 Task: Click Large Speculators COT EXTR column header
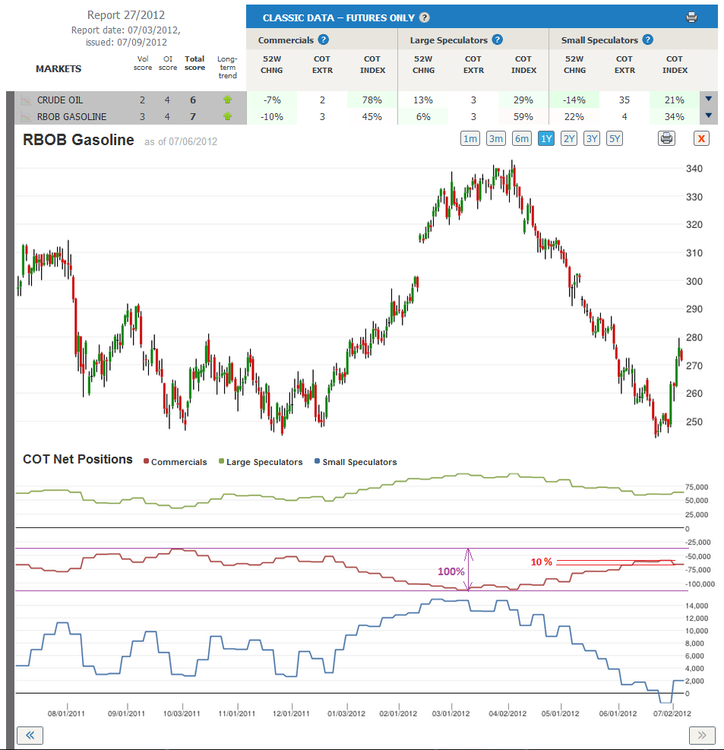pyautogui.click(x=473, y=65)
